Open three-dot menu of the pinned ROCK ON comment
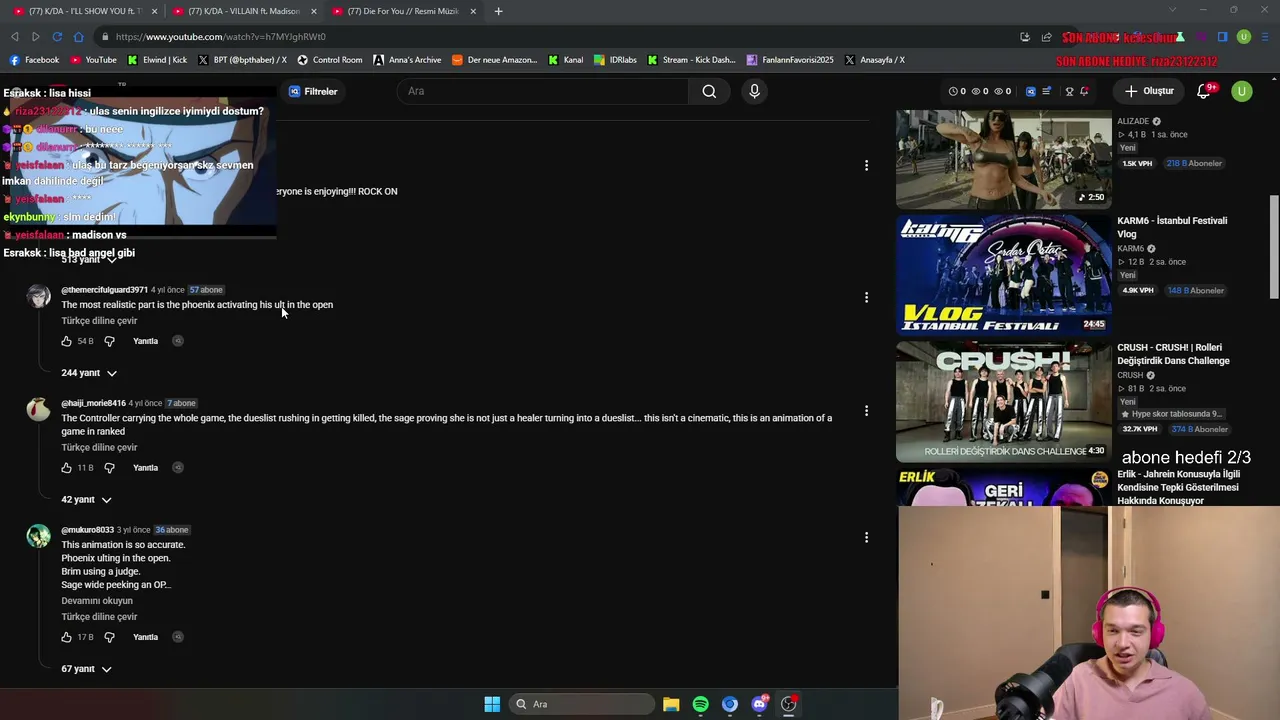 click(866, 165)
